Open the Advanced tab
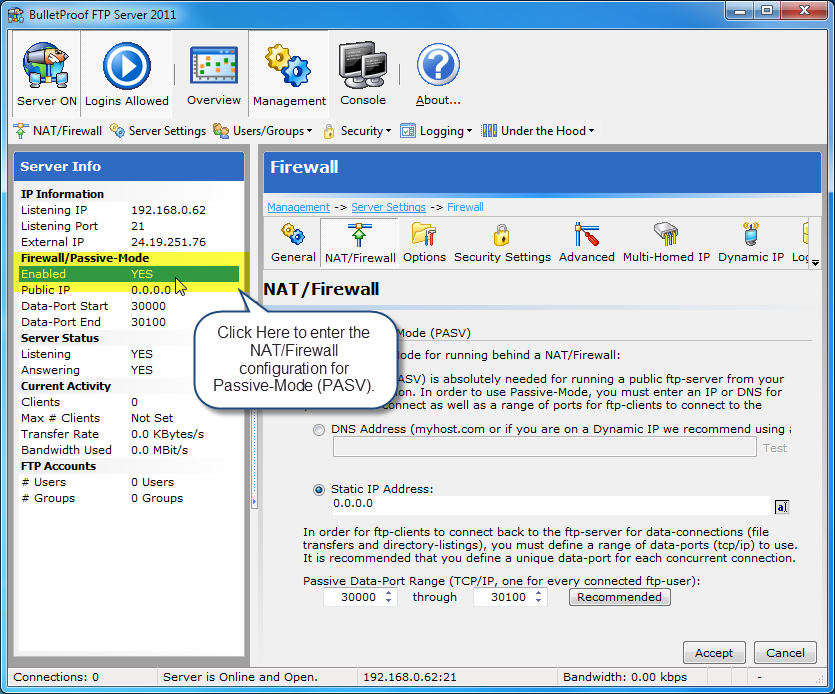835x694 pixels. (586, 242)
